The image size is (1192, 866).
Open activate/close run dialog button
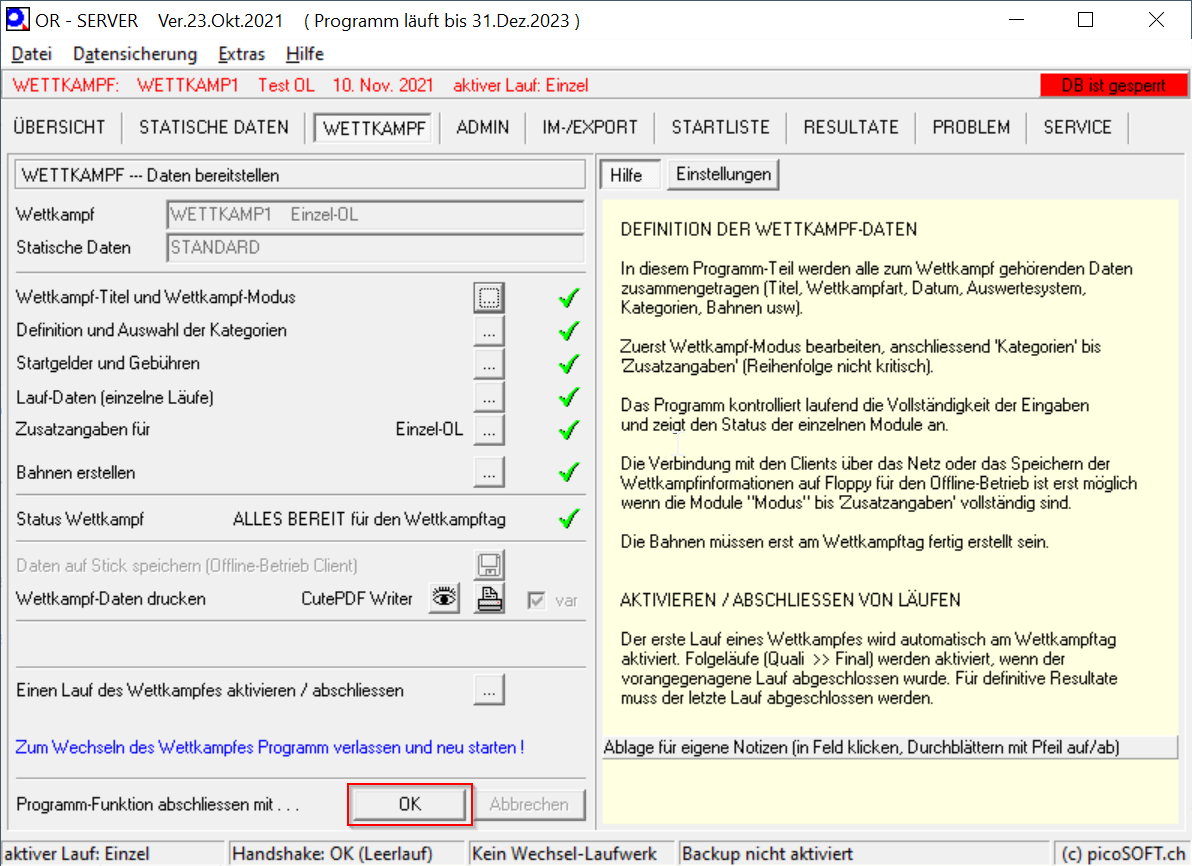[489, 690]
